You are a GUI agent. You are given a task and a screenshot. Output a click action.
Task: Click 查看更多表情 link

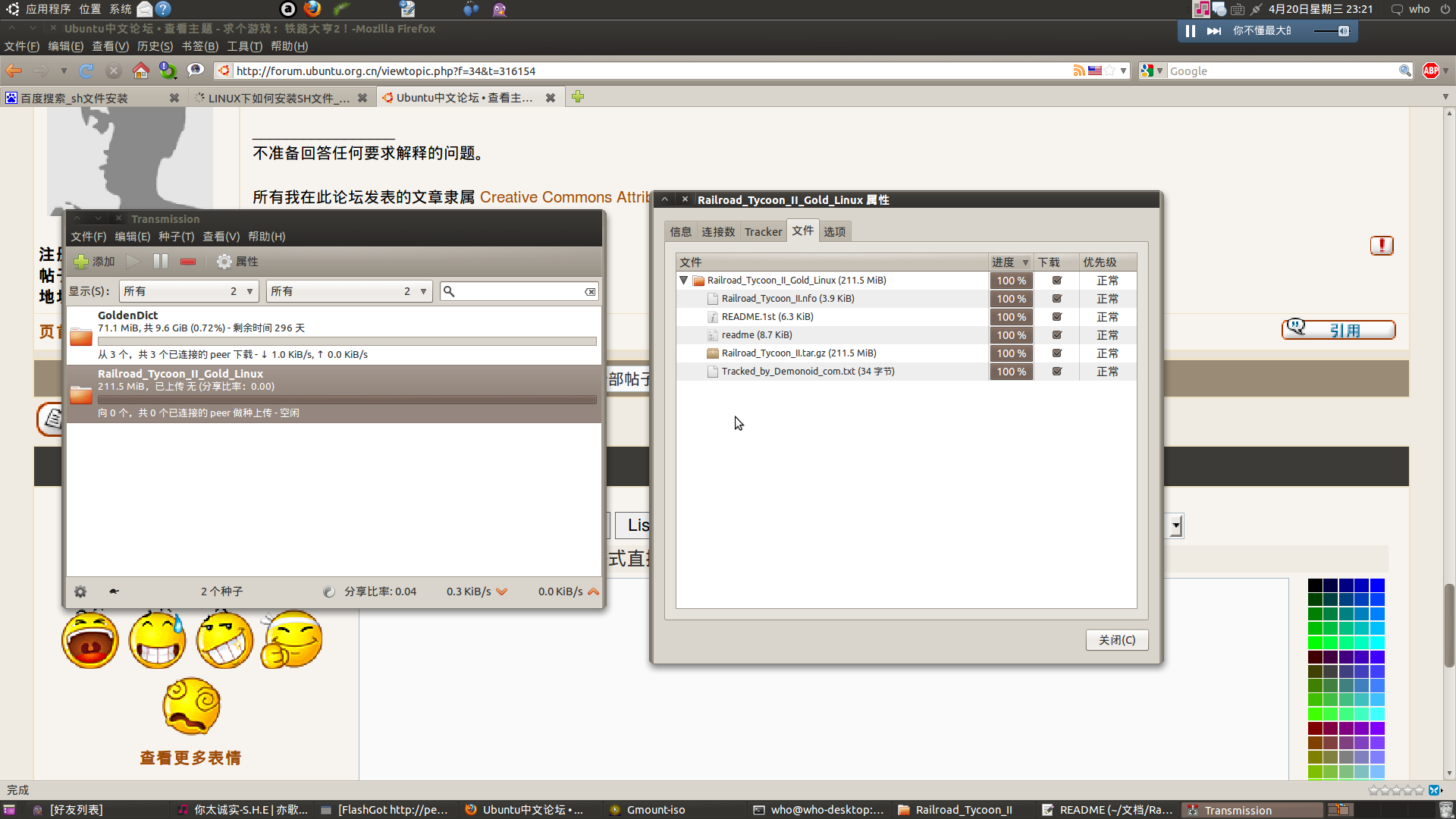pyautogui.click(x=190, y=758)
